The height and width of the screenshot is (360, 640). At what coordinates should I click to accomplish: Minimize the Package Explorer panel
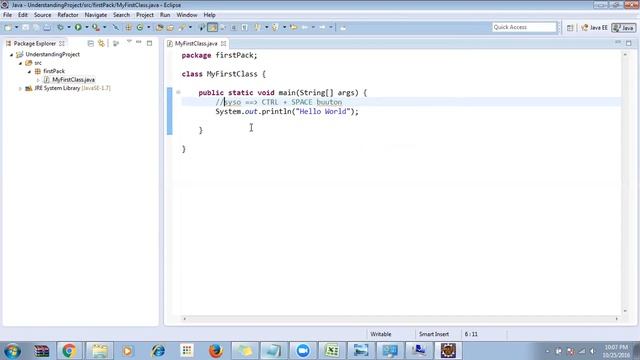tap(139, 42)
